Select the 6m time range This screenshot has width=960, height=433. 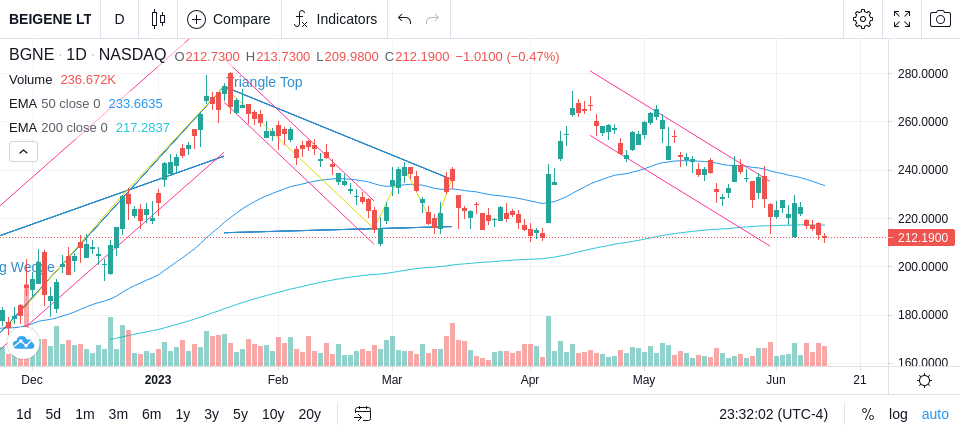coord(151,415)
